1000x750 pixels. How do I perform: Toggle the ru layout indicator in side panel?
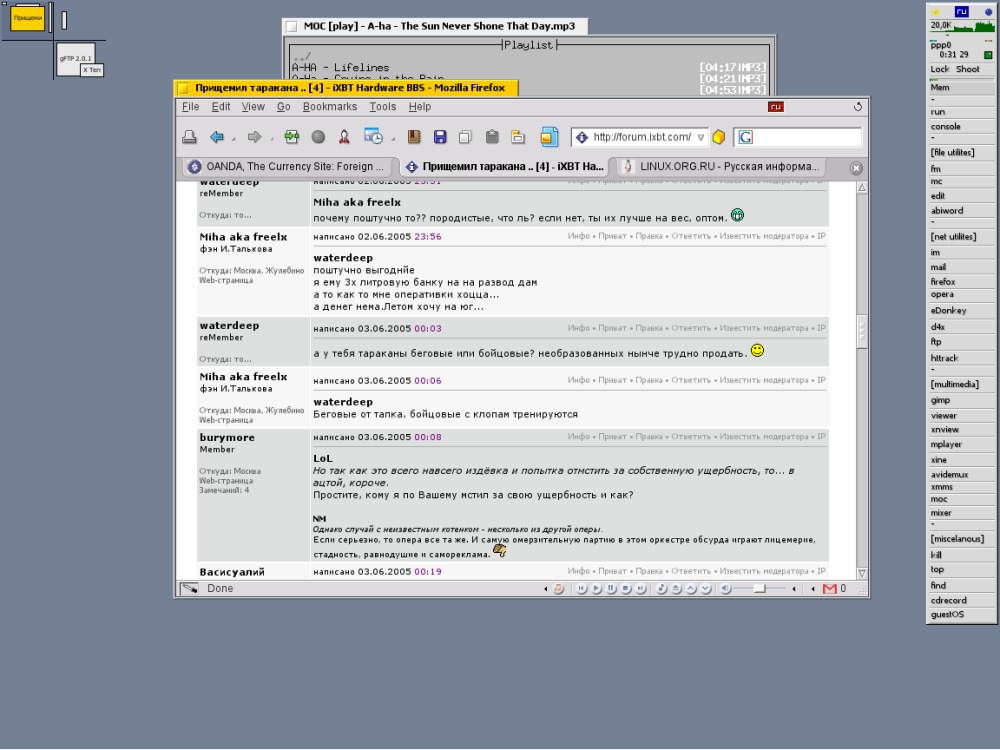click(x=961, y=11)
